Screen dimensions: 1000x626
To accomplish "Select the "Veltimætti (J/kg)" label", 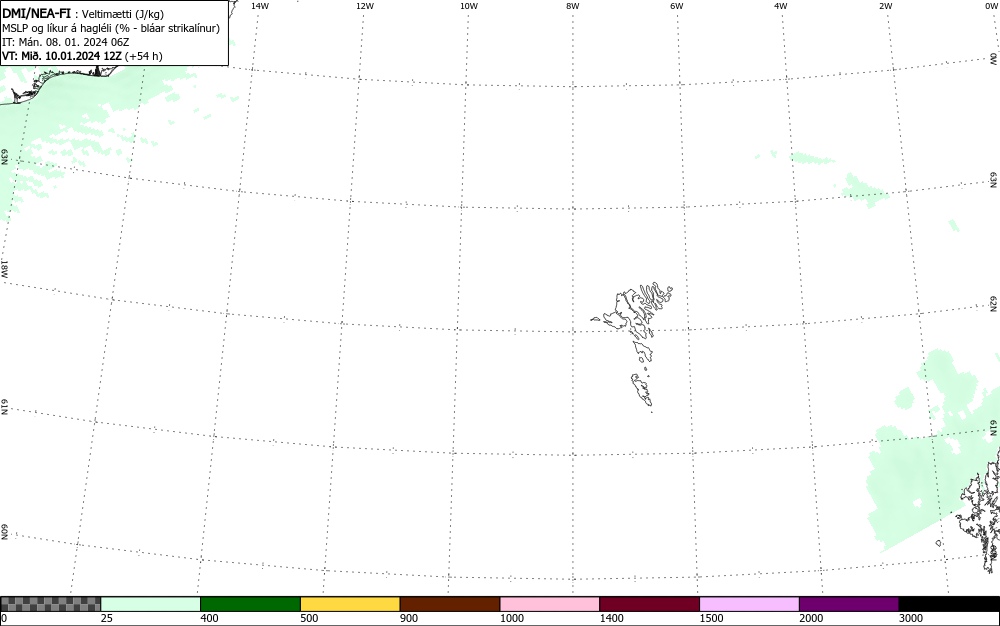I will point(122,14).
